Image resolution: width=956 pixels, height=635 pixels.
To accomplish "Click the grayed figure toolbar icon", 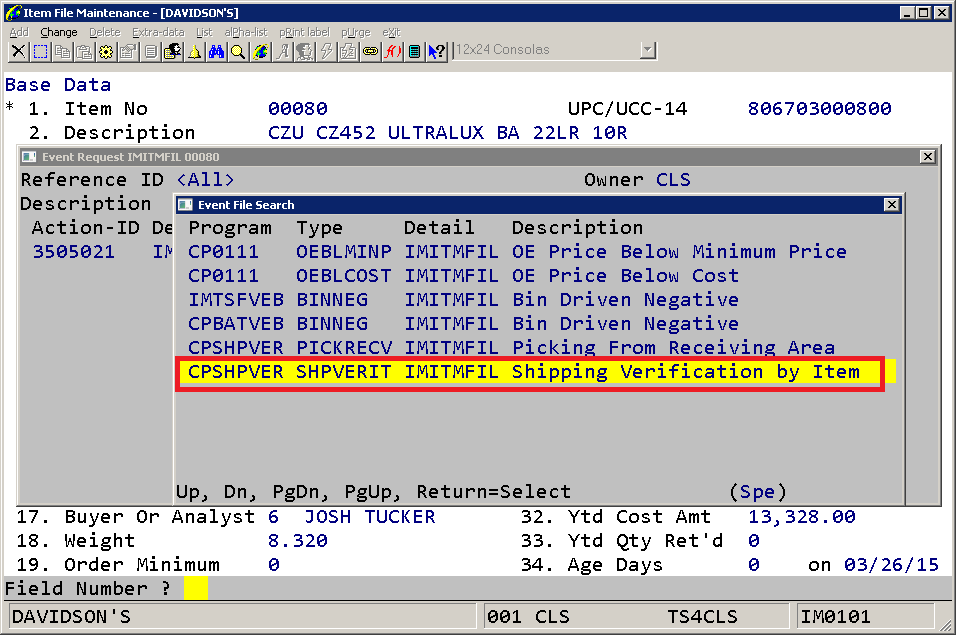I will click(x=304, y=51).
